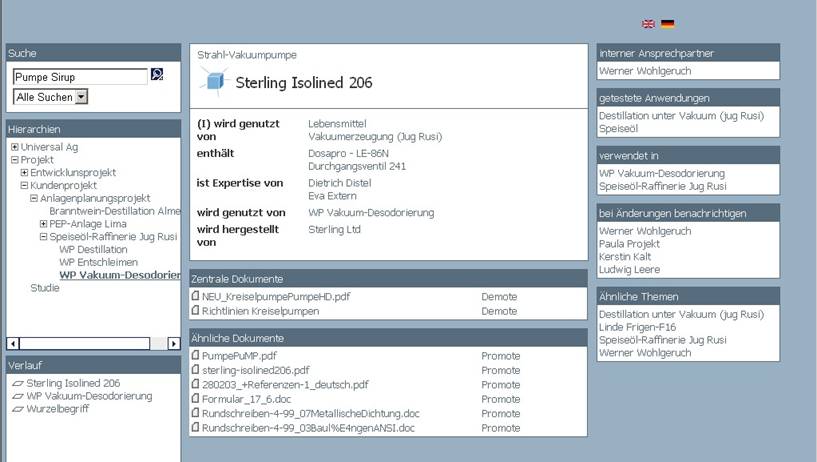Open Sterling Ltd manufacturer link

click(334, 229)
